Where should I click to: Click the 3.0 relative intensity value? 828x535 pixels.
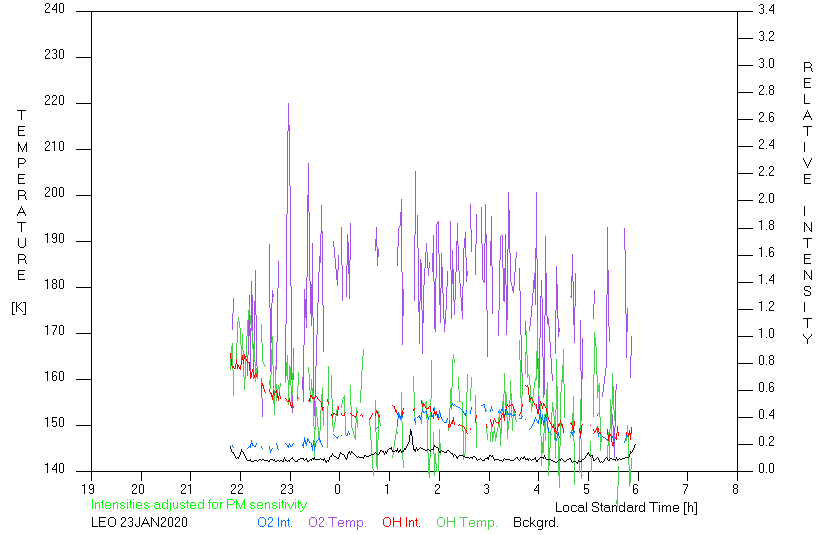click(766, 63)
